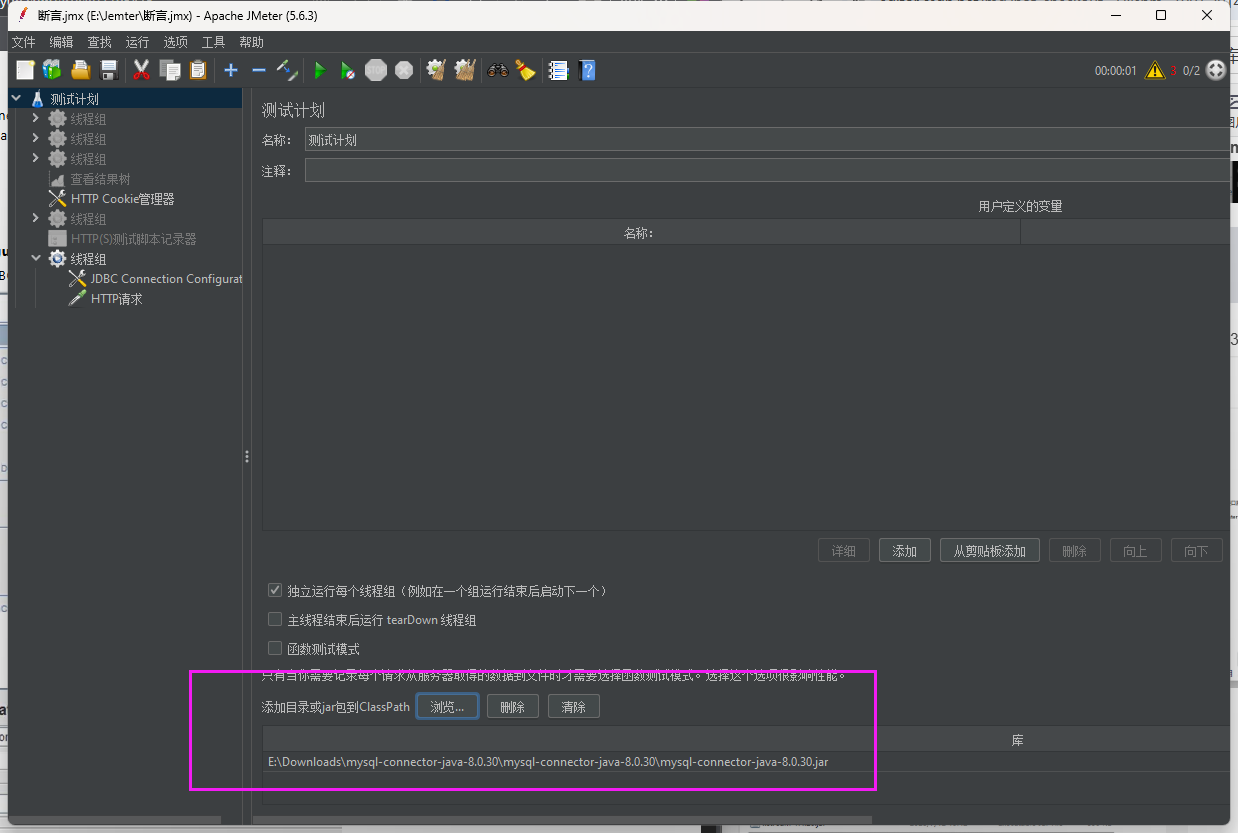Click the Shutdown threads X icon

coord(404,70)
